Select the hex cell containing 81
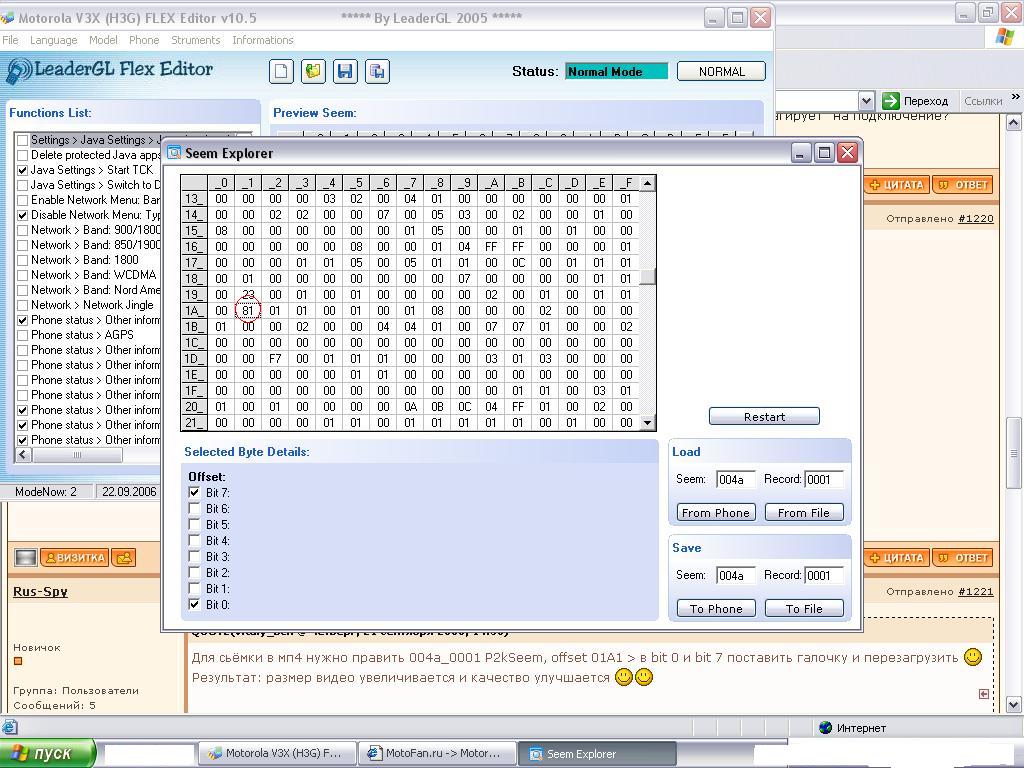This screenshot has width=1024, height=768. (x=248, y=311)
